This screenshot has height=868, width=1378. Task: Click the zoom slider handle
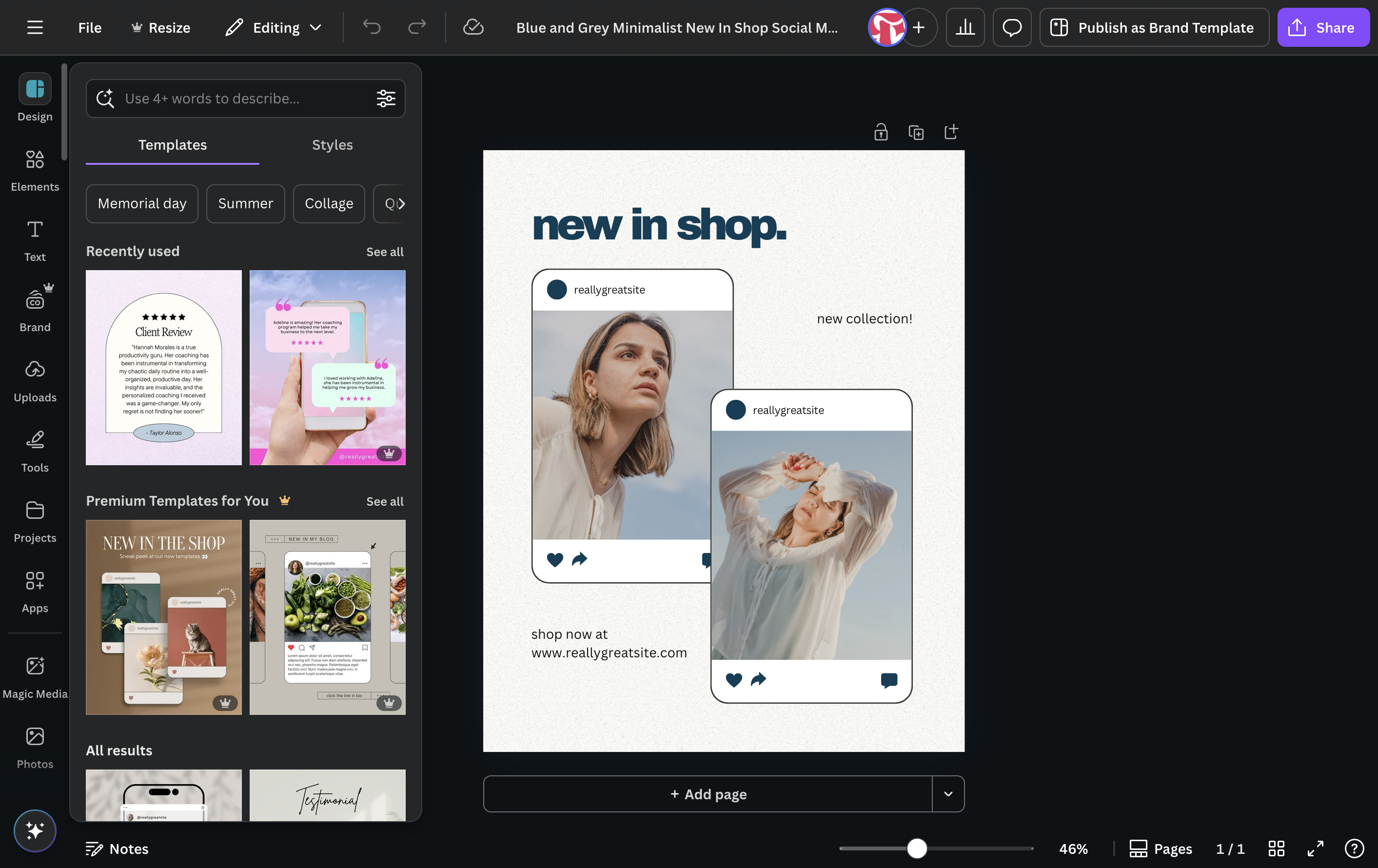coord(917,848)
